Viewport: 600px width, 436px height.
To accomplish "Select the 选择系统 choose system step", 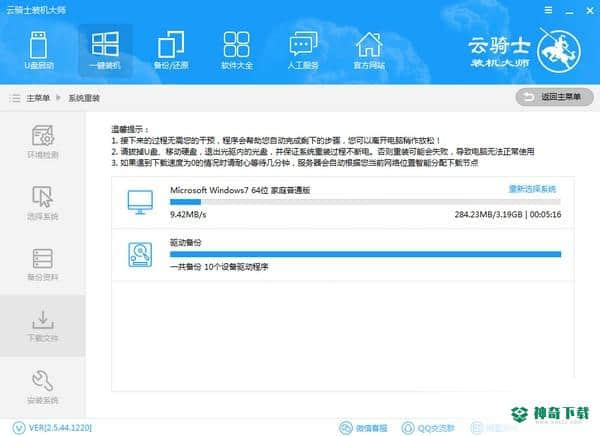I will tap(42, 203).
